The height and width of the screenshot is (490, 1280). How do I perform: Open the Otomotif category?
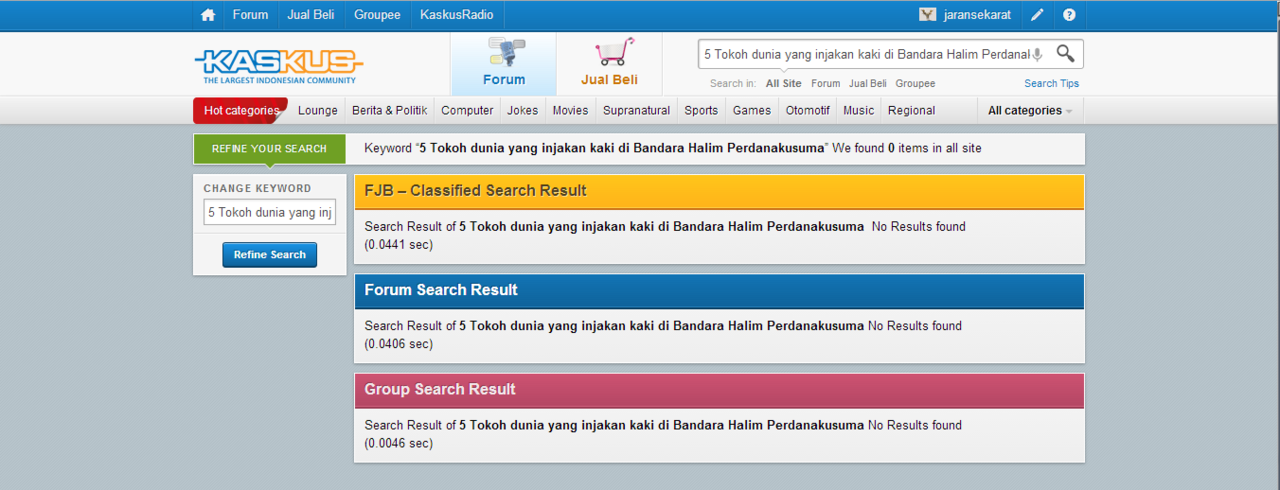[x=808, y=111]
